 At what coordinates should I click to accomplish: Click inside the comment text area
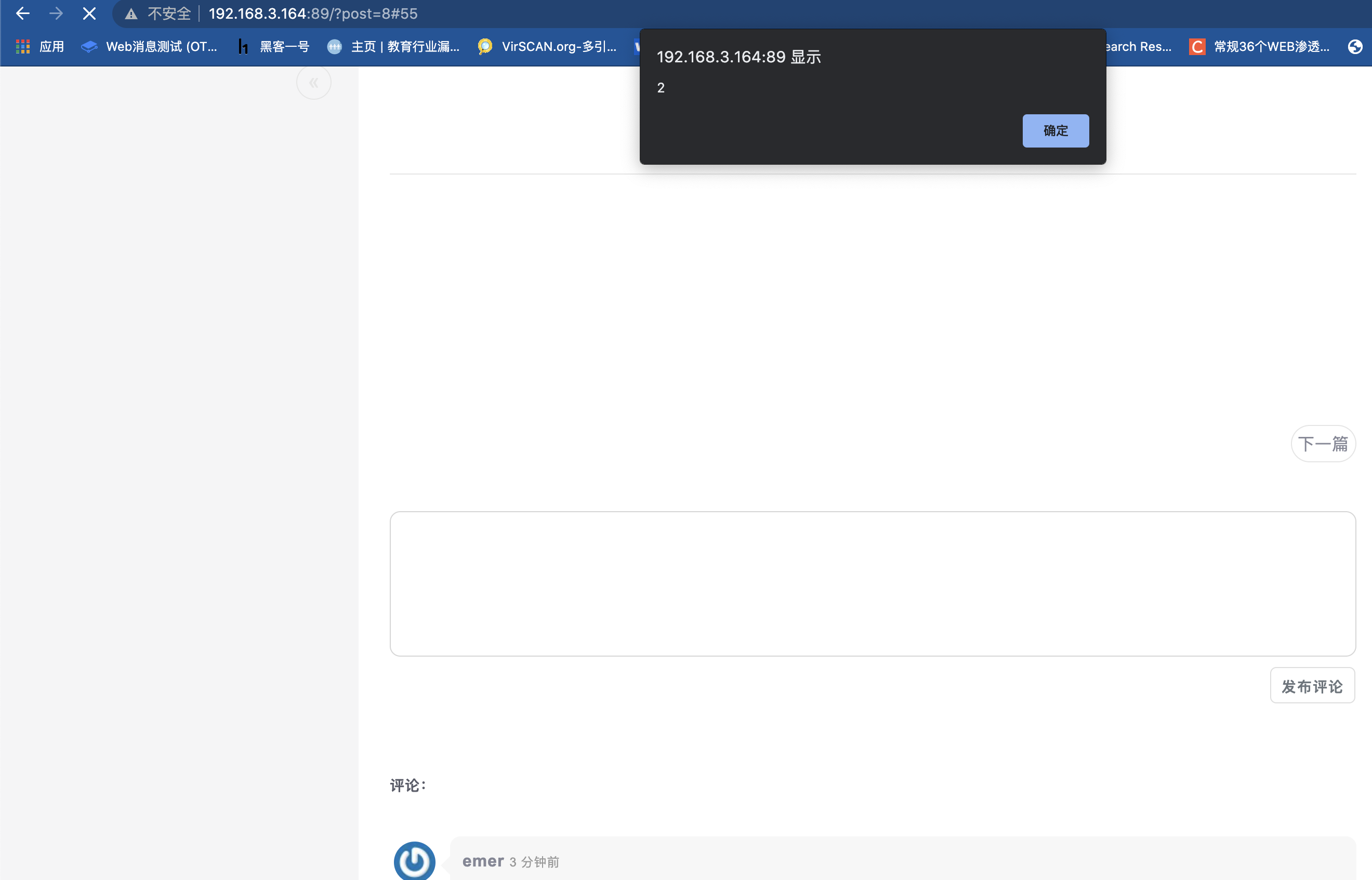pos(873,583)
